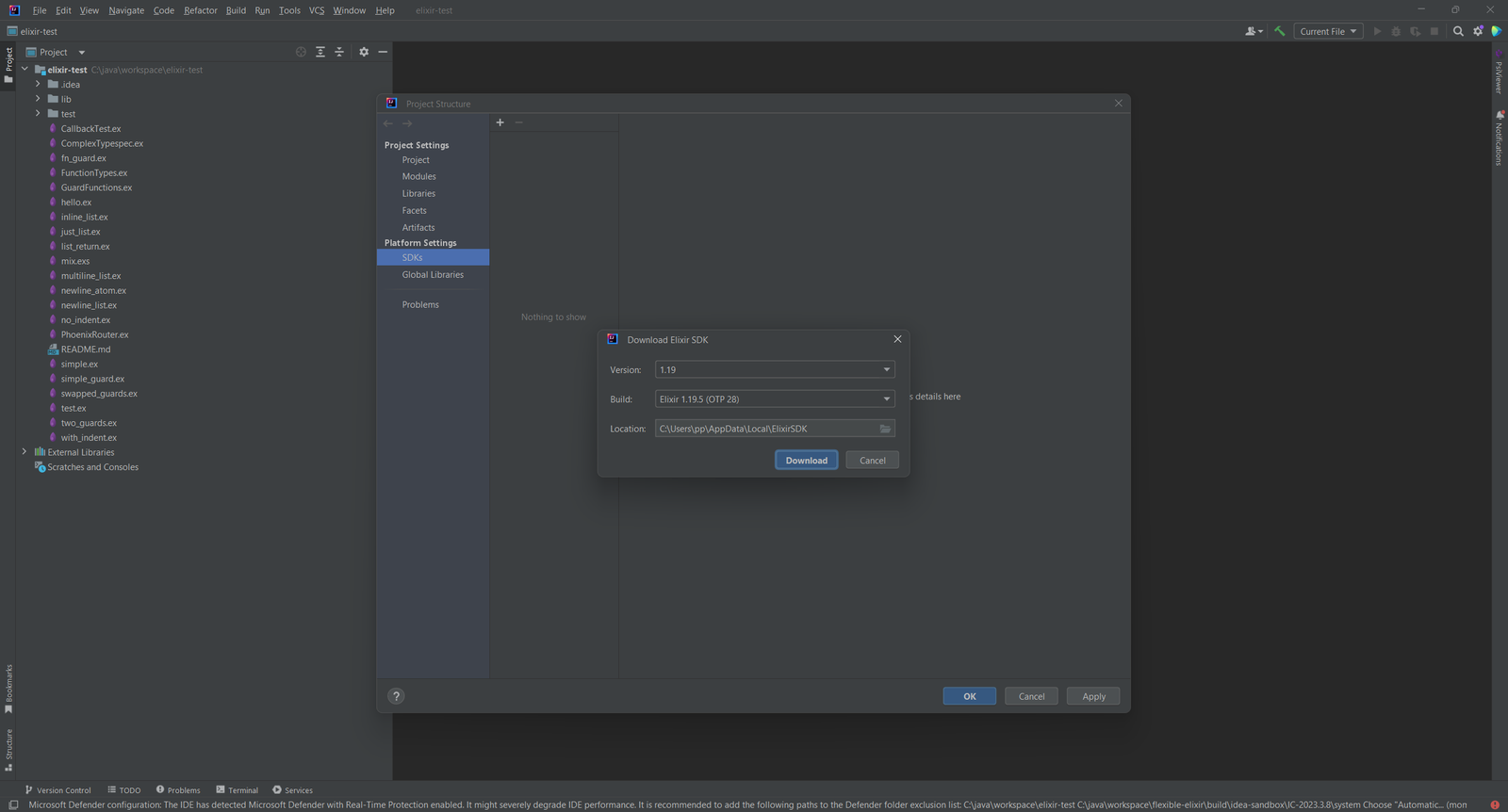Cancel the Download Elixir SDK dialog

873,461
